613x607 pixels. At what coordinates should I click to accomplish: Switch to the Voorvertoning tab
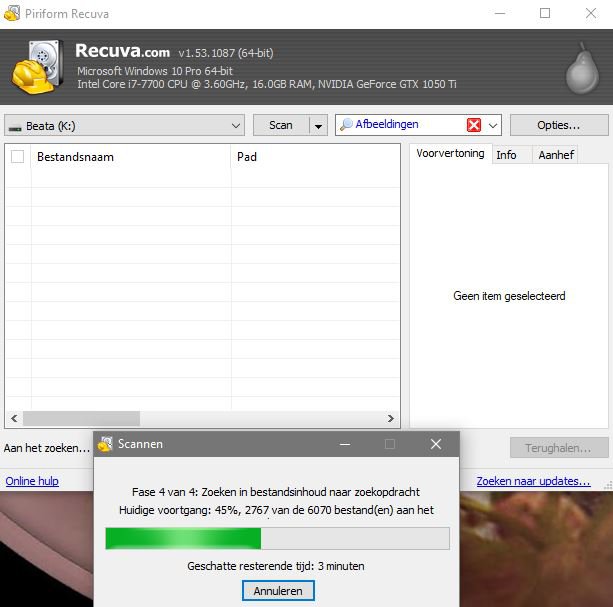[450, 154]
